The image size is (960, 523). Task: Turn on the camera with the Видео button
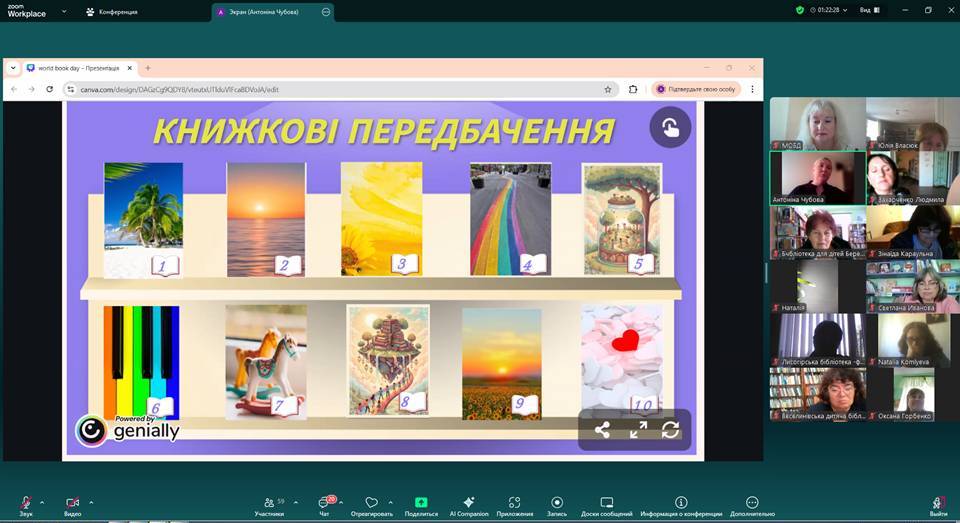[x=72, y=503]
